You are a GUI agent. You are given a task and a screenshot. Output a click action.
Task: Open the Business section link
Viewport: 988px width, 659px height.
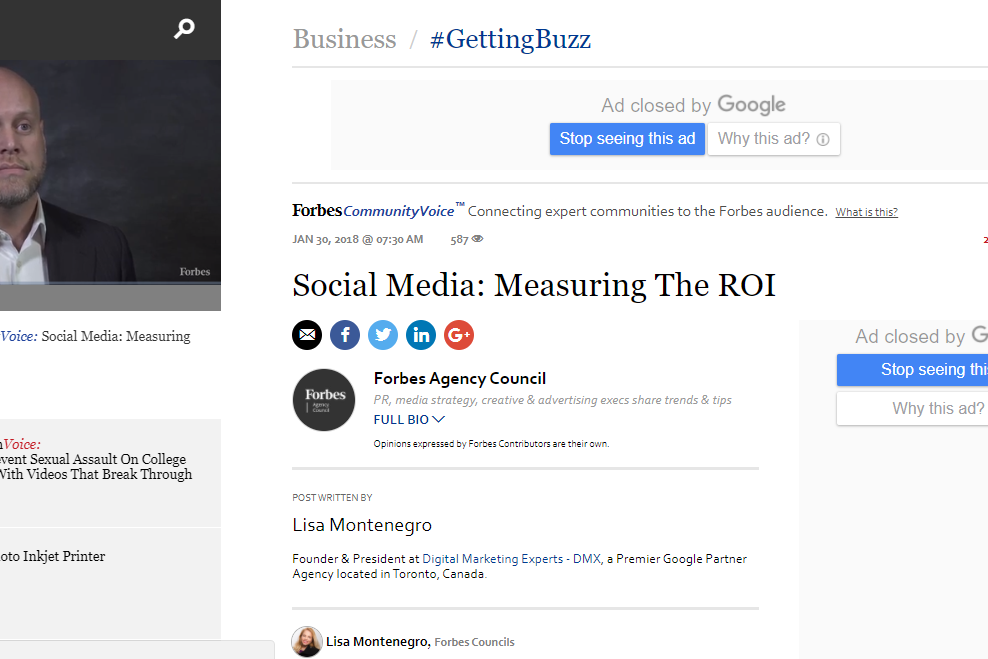coord(344,39)
